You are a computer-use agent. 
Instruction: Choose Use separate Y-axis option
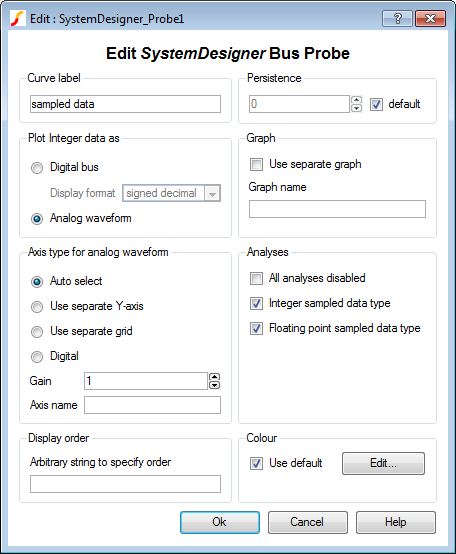pos(37,307)
